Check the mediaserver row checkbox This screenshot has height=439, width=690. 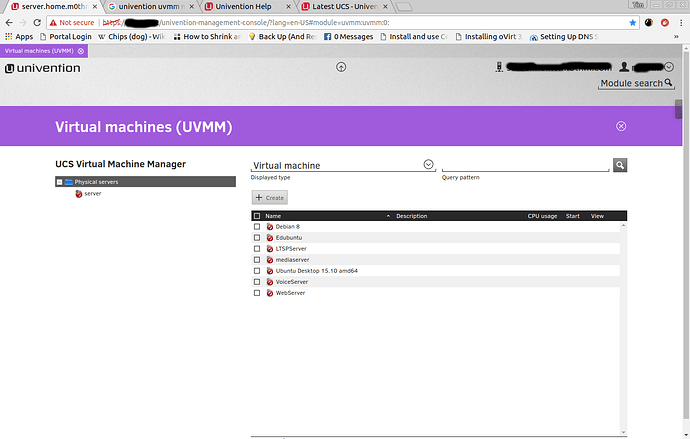click(257, 260)
